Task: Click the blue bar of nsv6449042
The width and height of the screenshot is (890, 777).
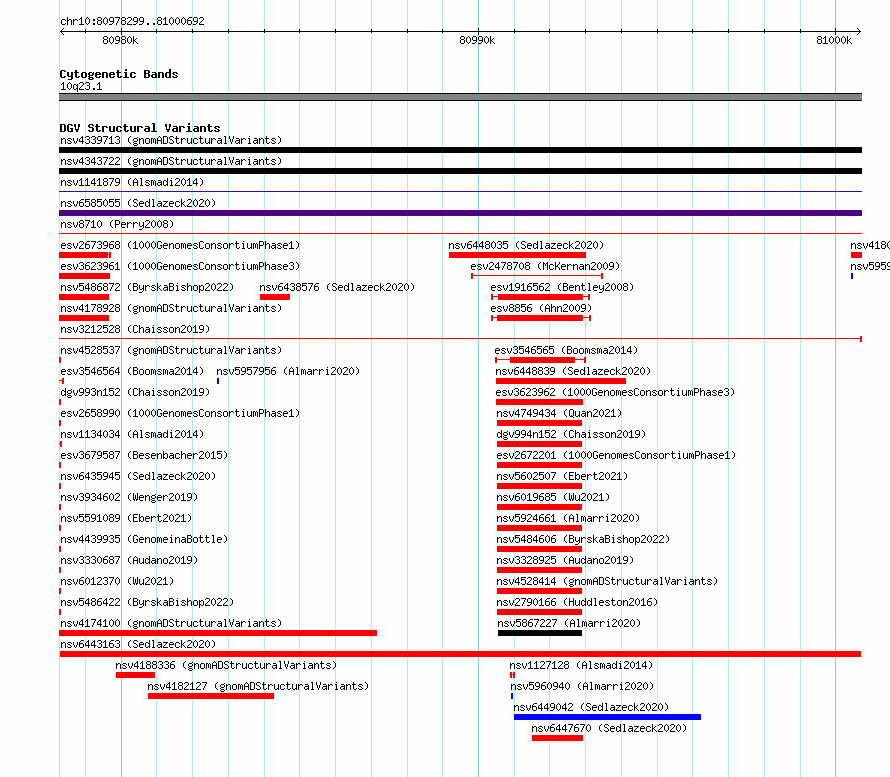Action: tap(607, 717)
